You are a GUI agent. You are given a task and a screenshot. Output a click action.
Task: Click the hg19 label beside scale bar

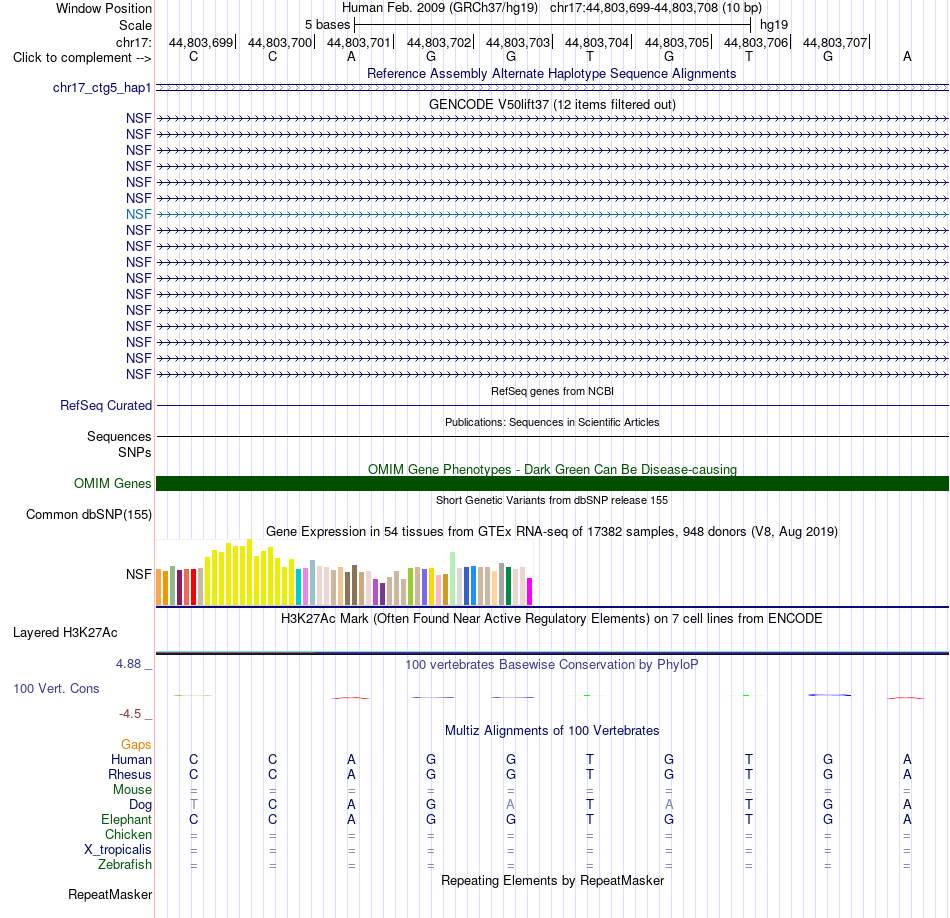(774, 25)
